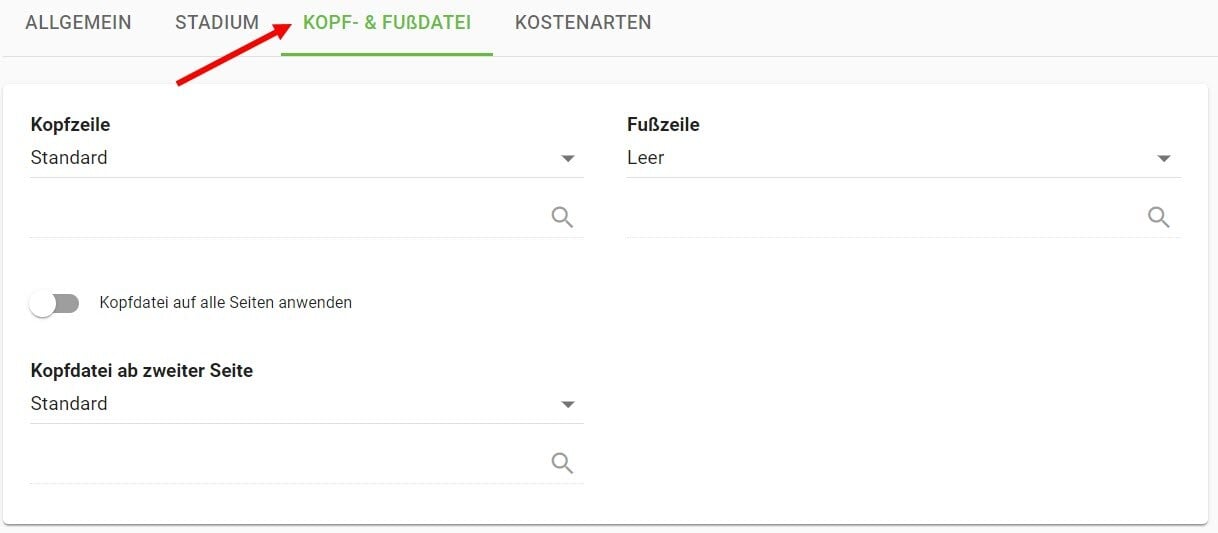
Task: Expand the Kopfzeile dropdown arrow
Action: click(x=568, y=158)
